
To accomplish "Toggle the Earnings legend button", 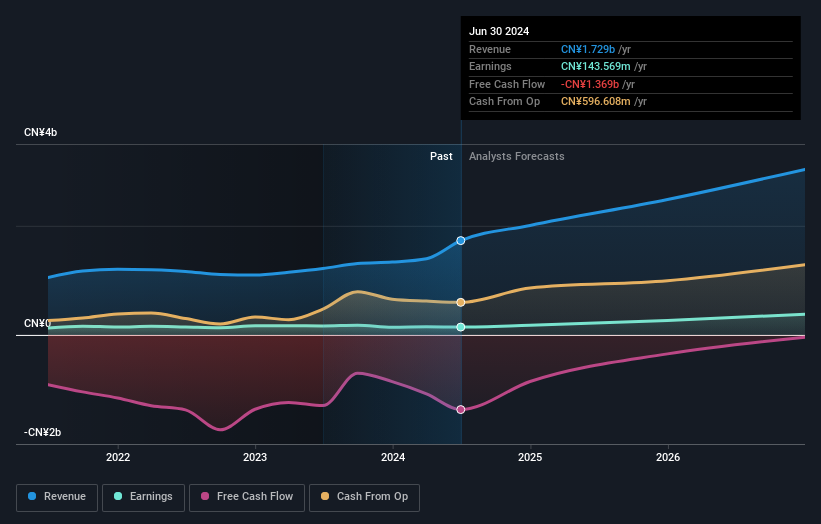I will point(143,497).
